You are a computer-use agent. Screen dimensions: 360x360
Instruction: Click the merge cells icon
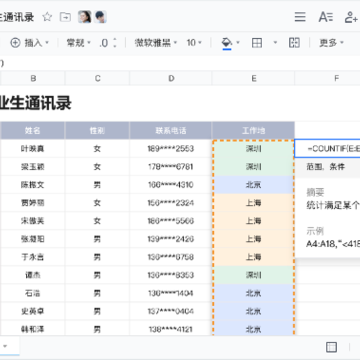294,43
